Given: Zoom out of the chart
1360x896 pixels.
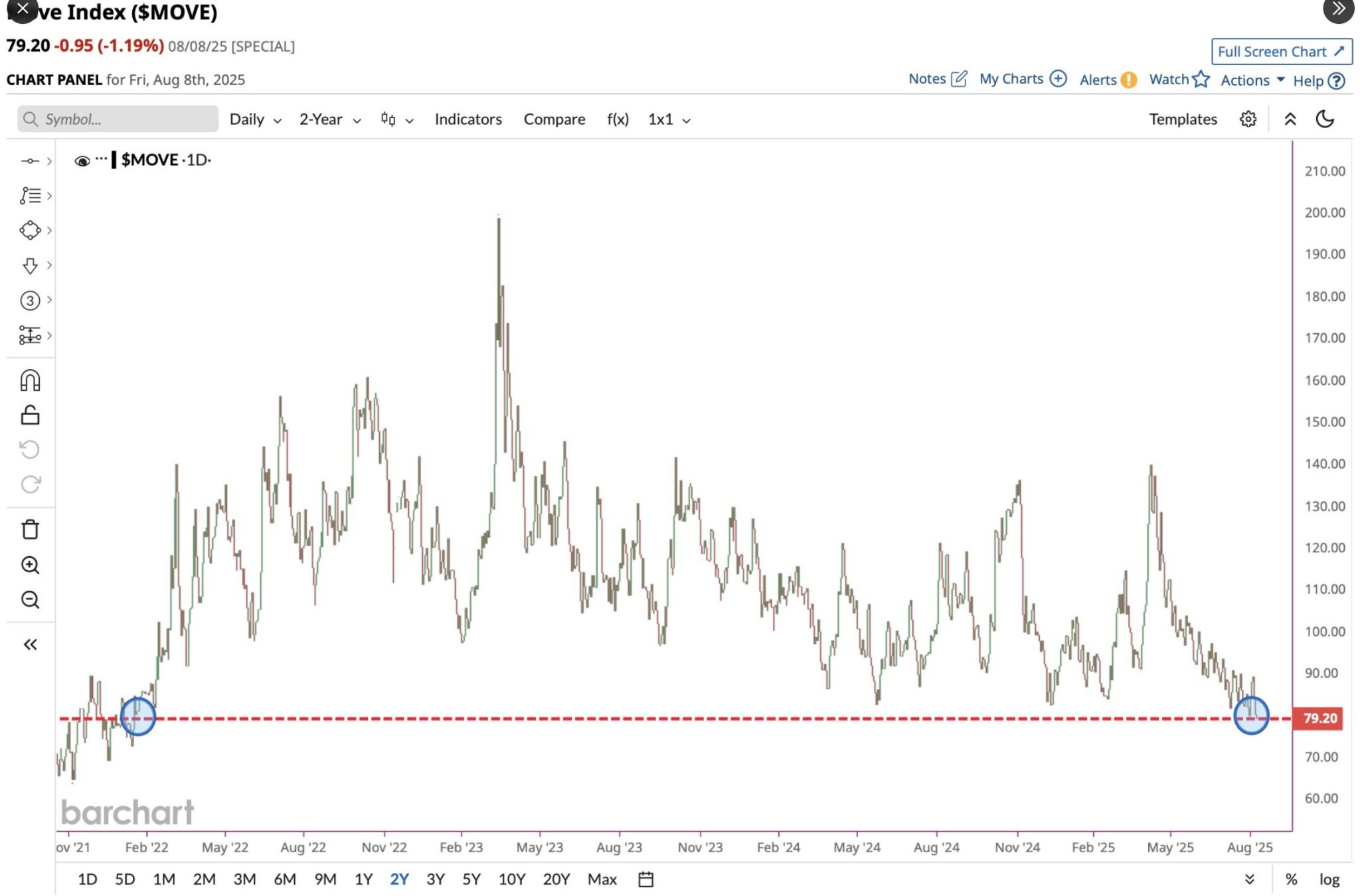Looking at the screenshot, I should (x=31, y=599).
